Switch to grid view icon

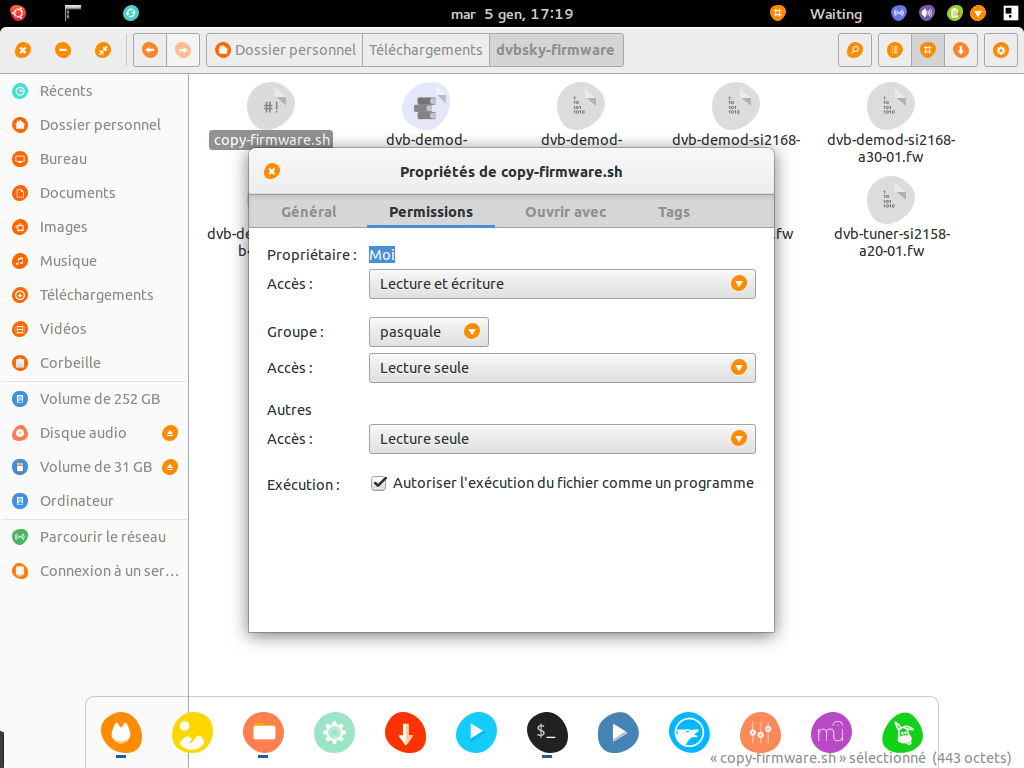(928, 50)
